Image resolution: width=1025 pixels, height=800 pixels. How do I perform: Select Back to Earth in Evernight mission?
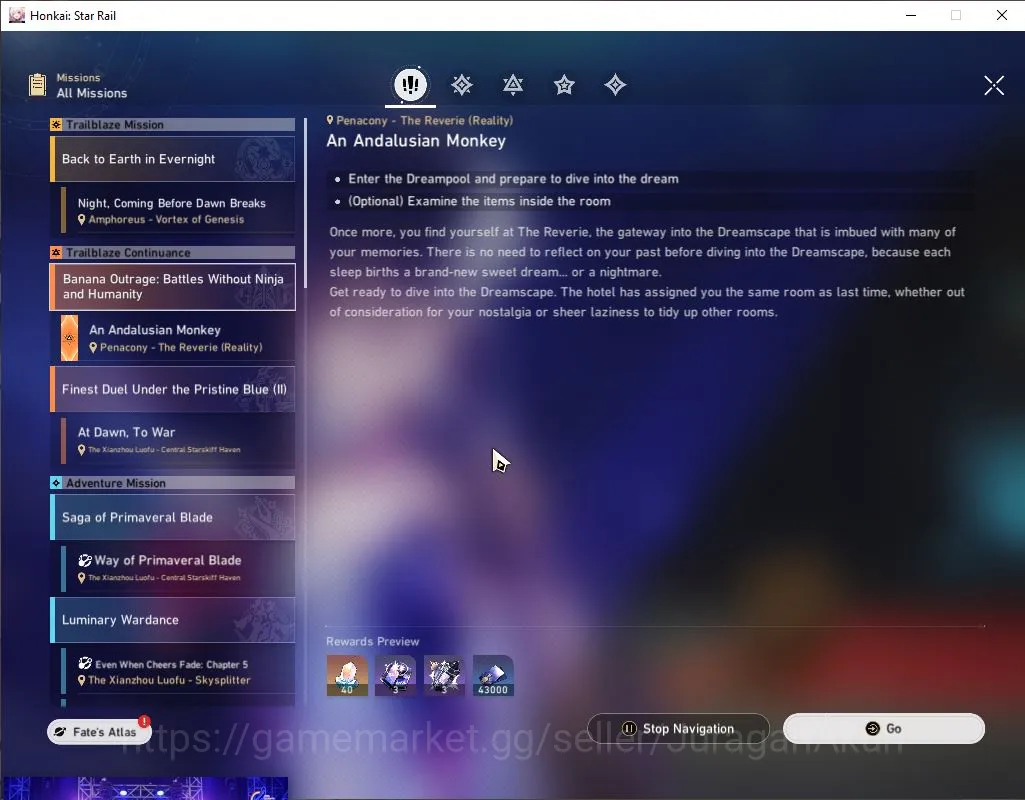pos(173,159)
